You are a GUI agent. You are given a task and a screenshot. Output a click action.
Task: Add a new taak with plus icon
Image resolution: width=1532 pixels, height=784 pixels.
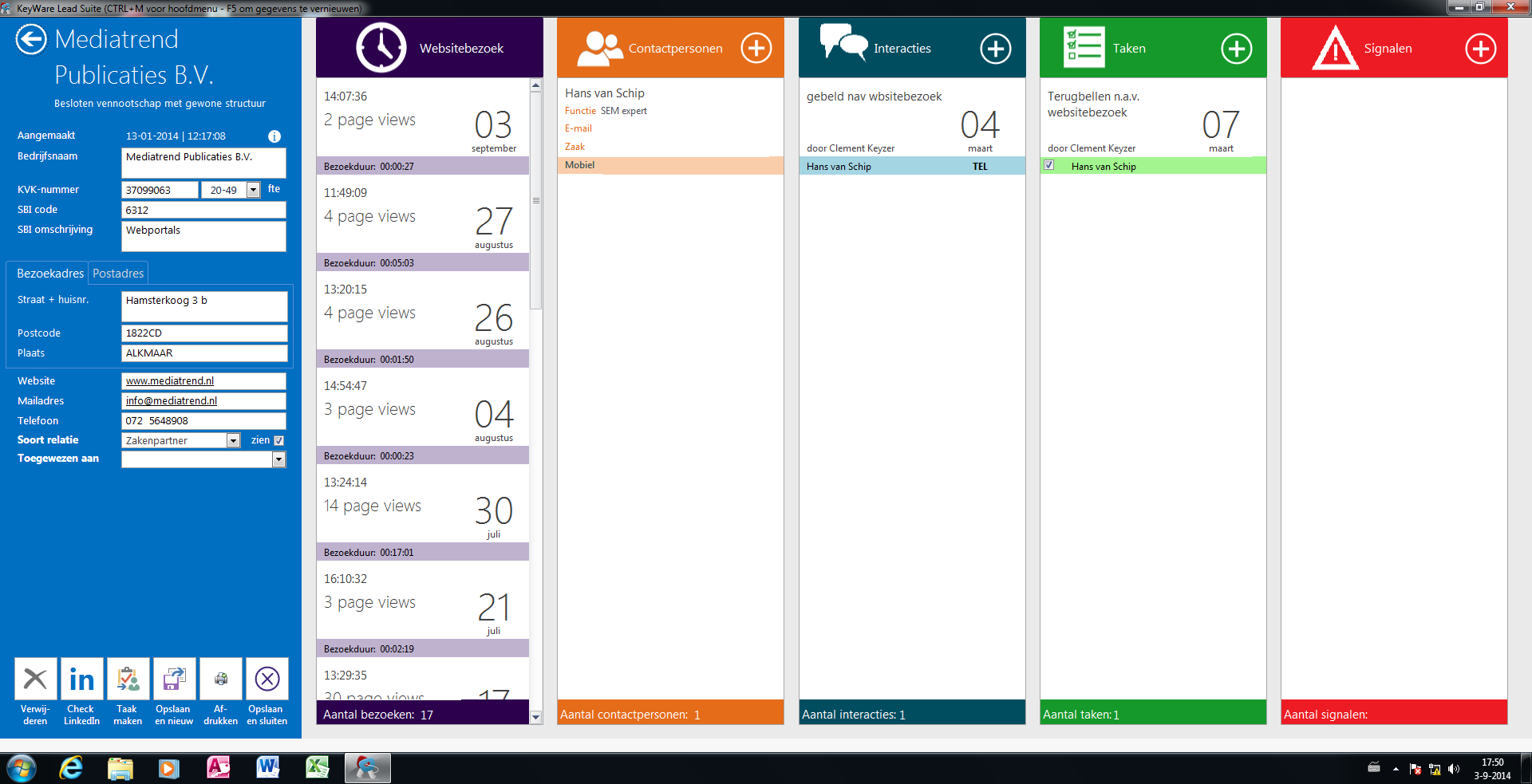(1236, 49)
